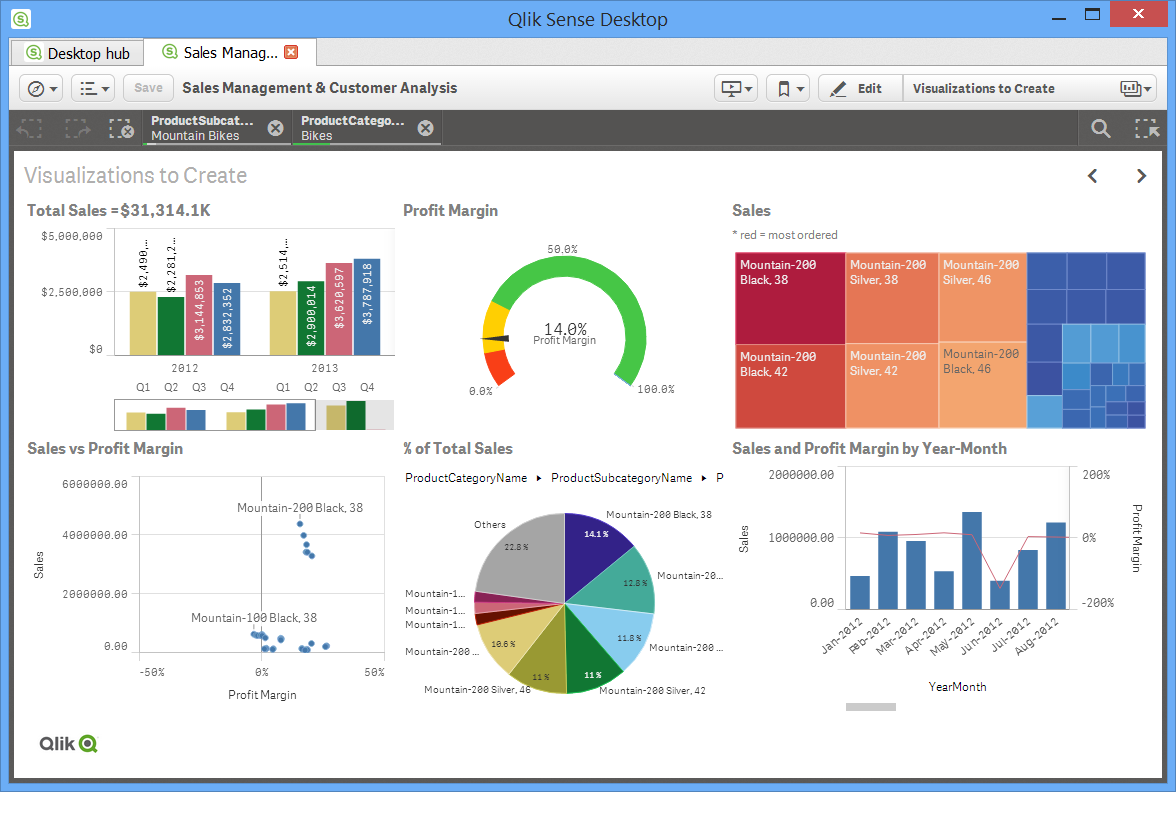
Task: Go to the next sheet
Action: (x=1142, y=176)
